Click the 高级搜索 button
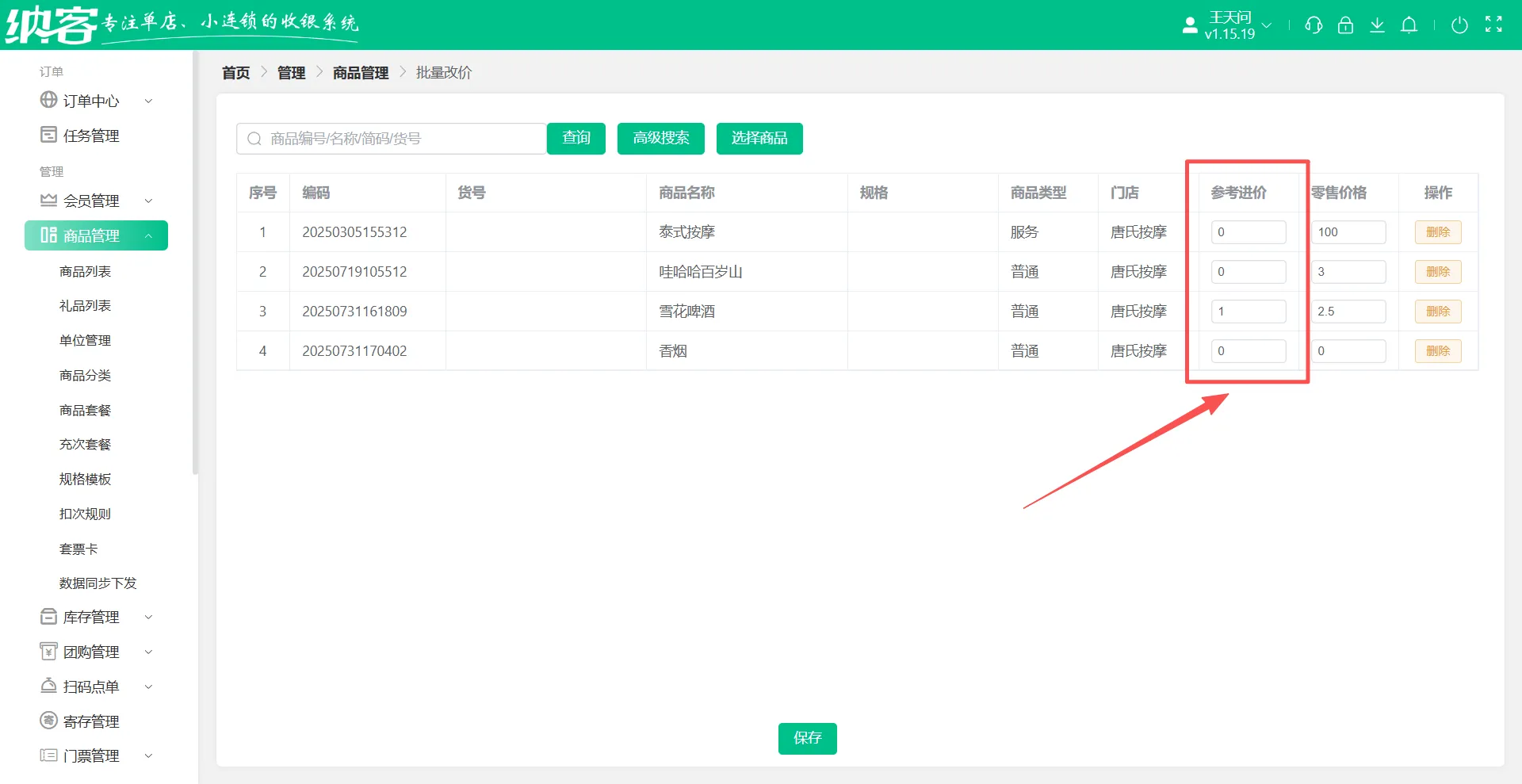 (660, 138)
